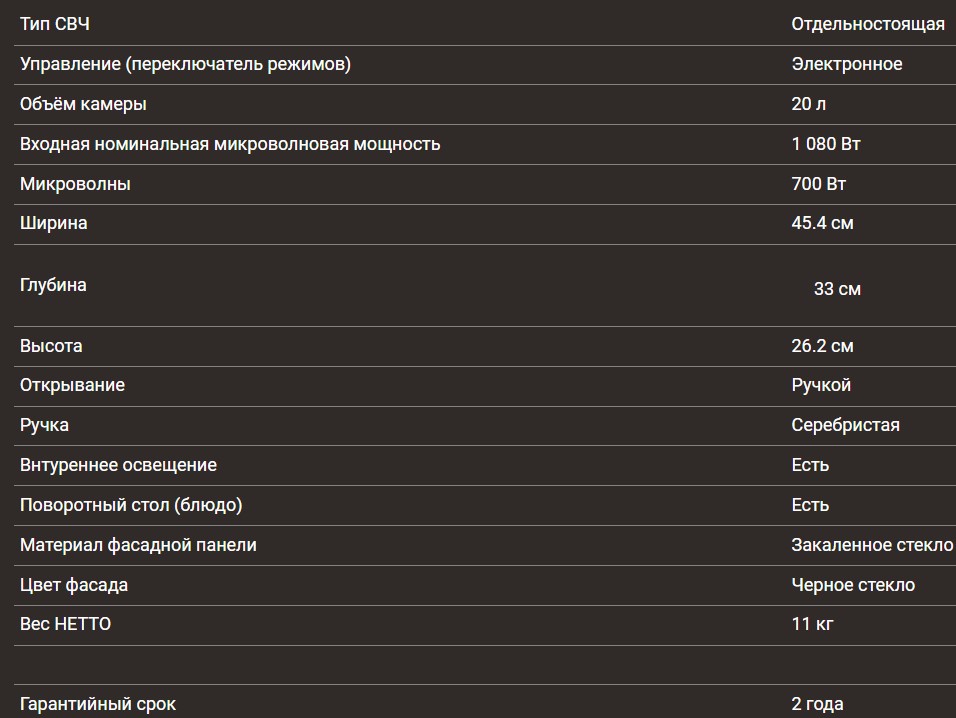Click the 'Тип СВЧ' row label
The width and height of the screenshot is (956, 718).
(x=55, y=24)
